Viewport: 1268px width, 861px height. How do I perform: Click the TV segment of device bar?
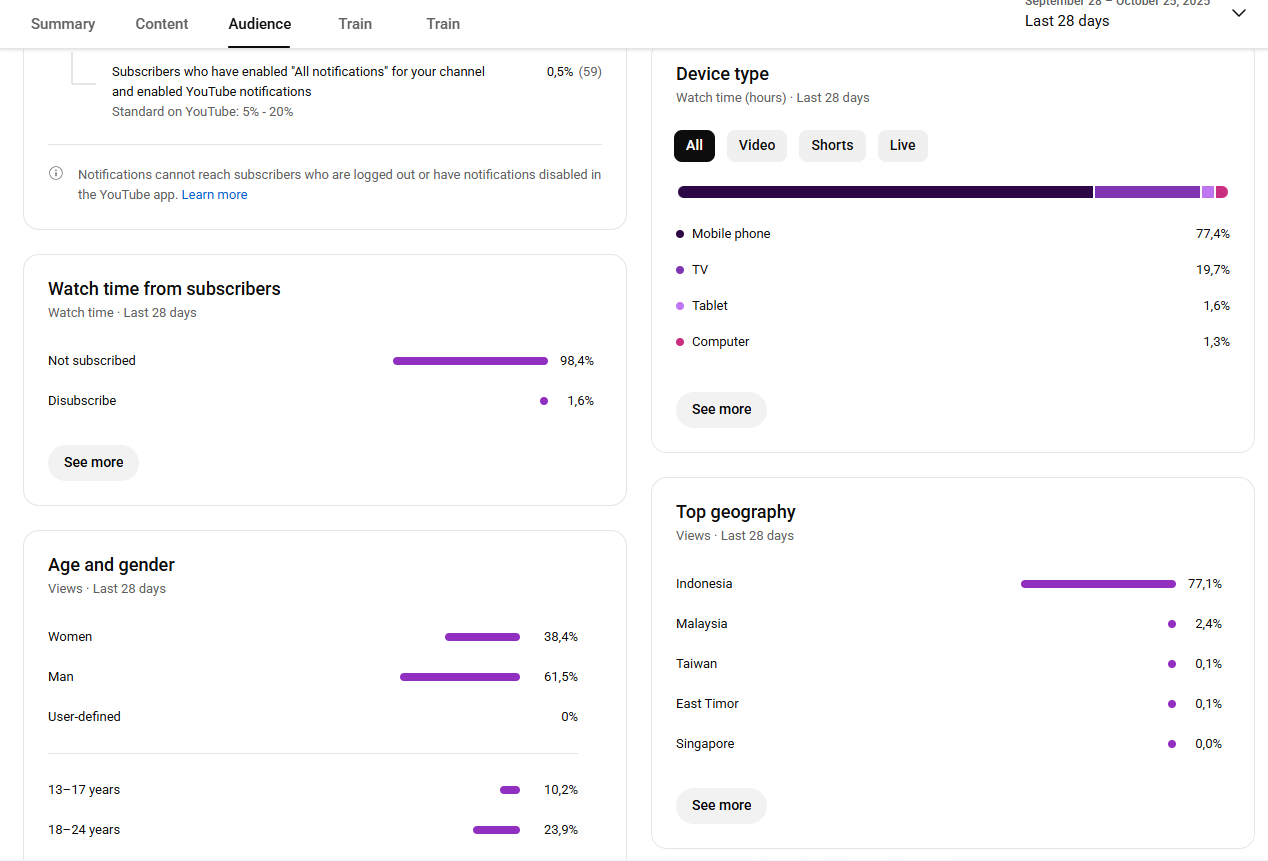(1147, 192)
